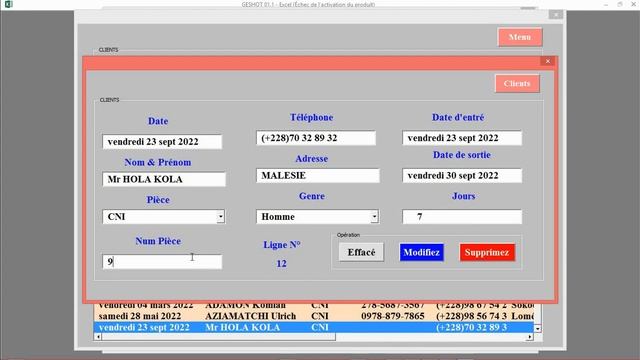The image size is (640, 360).
Task: Focus the Num Pièce field
Action: [x=162, y=262]
